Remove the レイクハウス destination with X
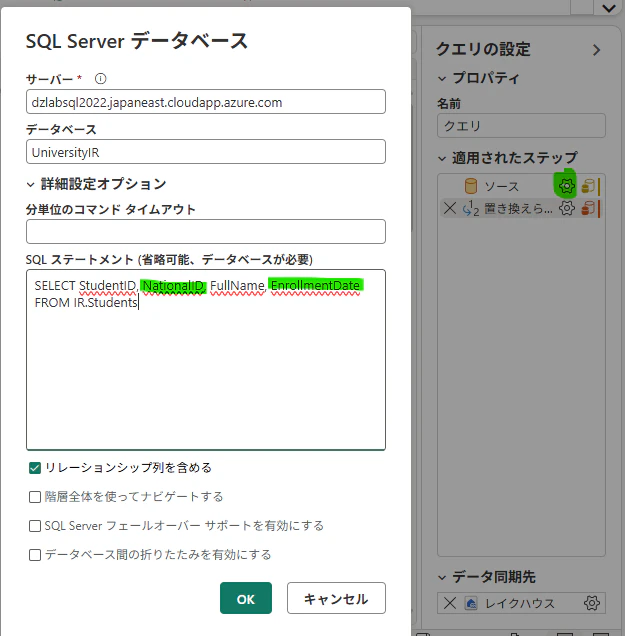625x636 pixels. click(450, 603)
